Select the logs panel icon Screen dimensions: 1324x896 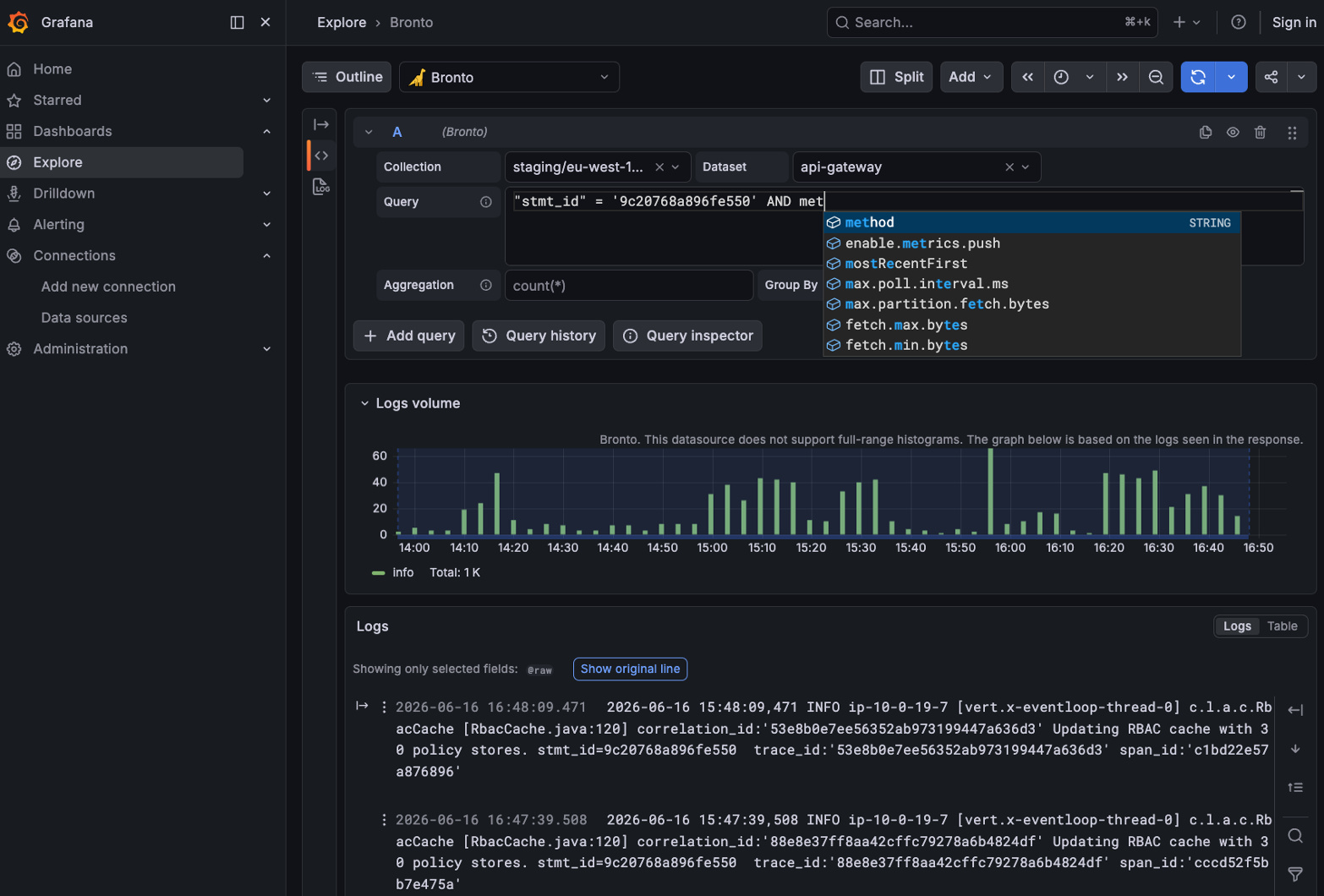[x=320, y=187]
